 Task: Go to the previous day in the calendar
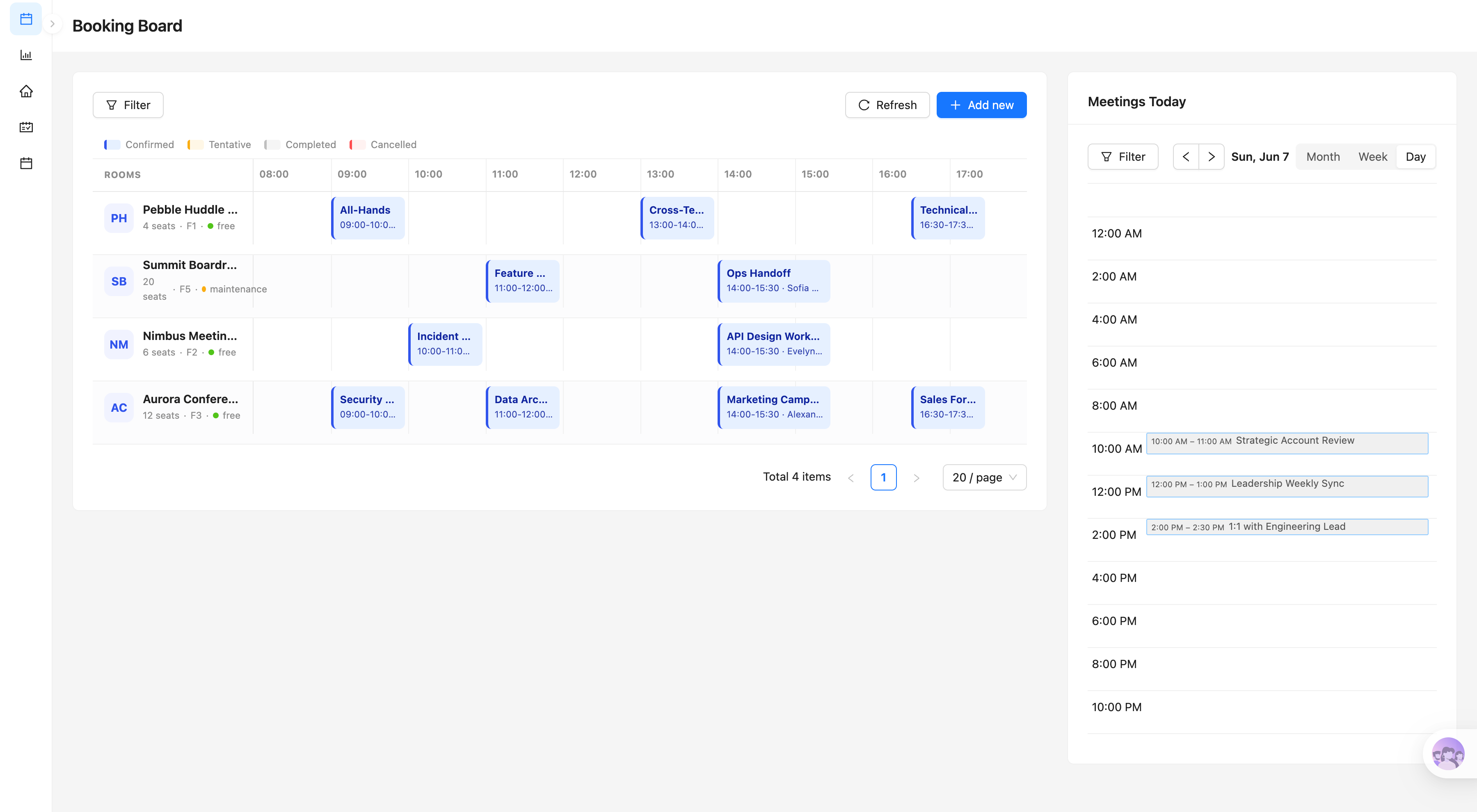point(1186,156)
